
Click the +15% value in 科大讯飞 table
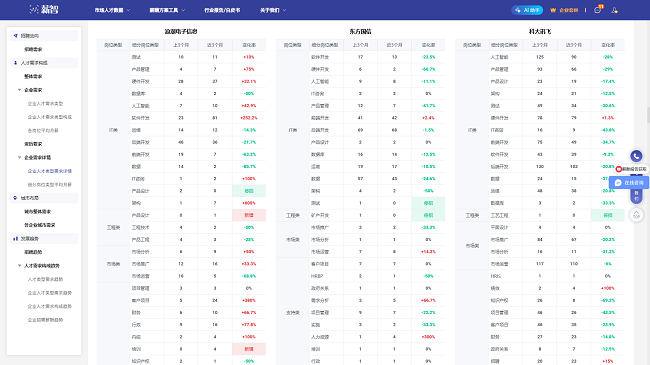click(x=608, y=361)
